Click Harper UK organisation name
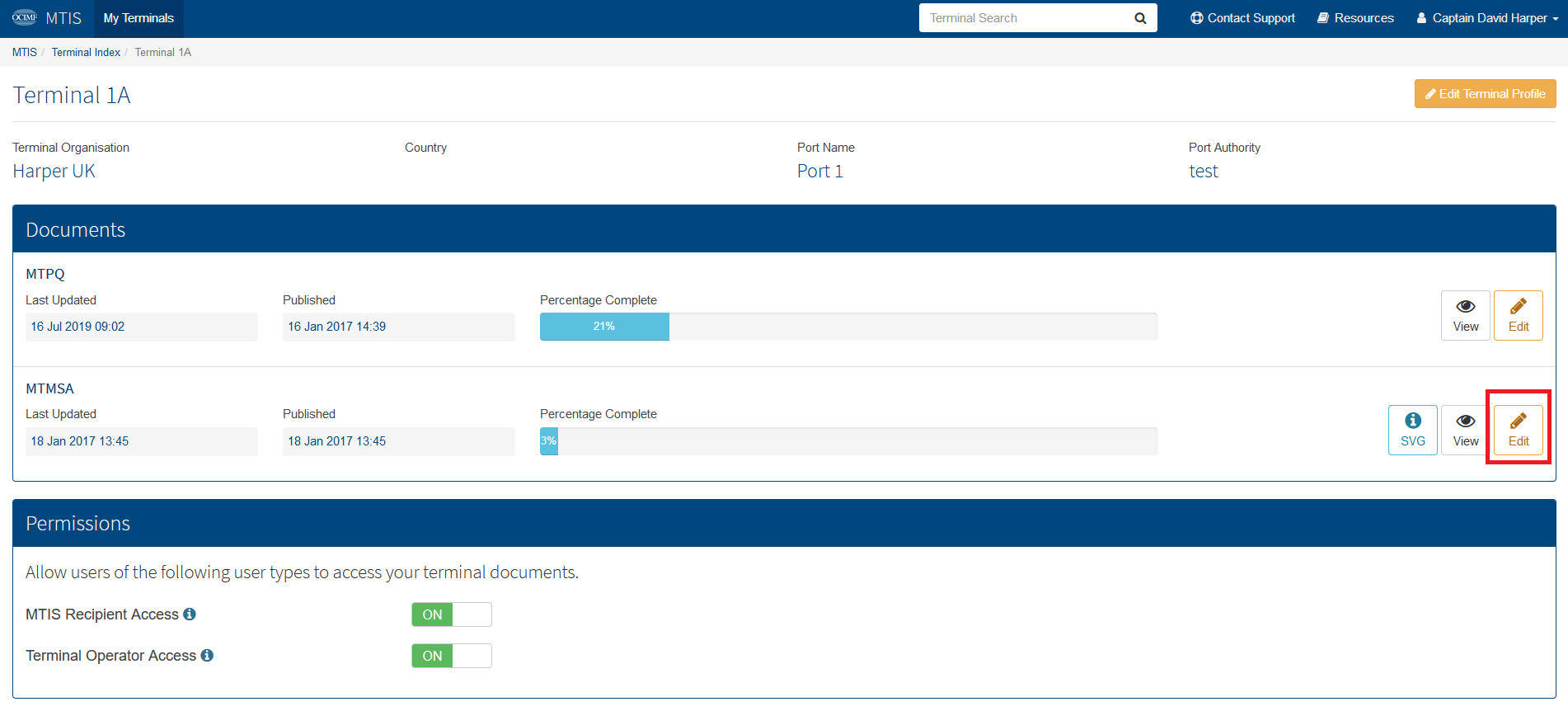 pyautogui.click(x=54, y=171)
